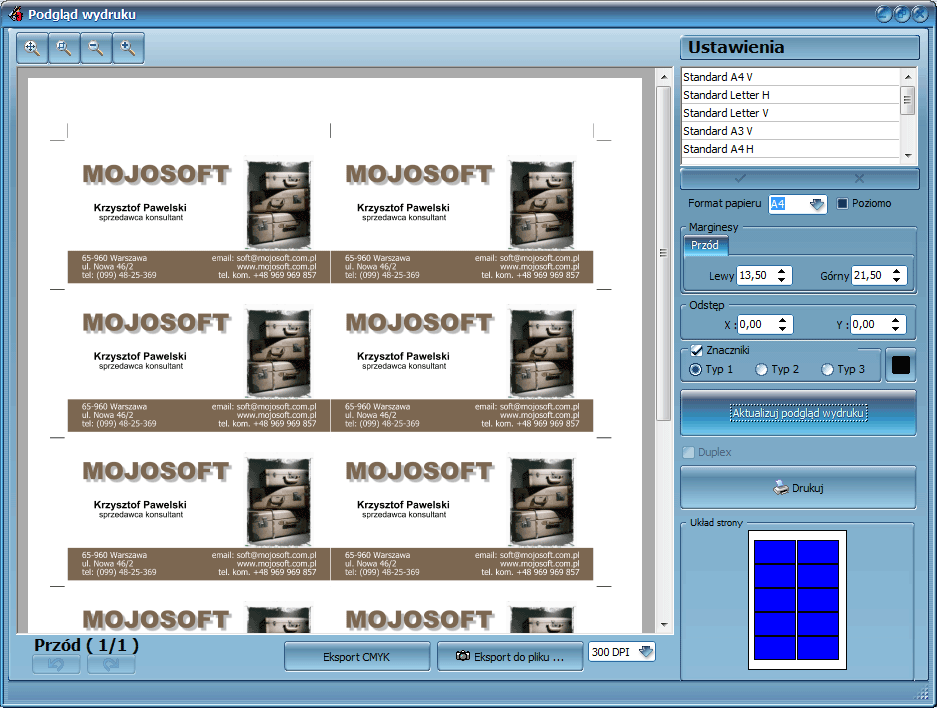
Task: Enable the Poziomo checkbox
Action: pos(843,204)
